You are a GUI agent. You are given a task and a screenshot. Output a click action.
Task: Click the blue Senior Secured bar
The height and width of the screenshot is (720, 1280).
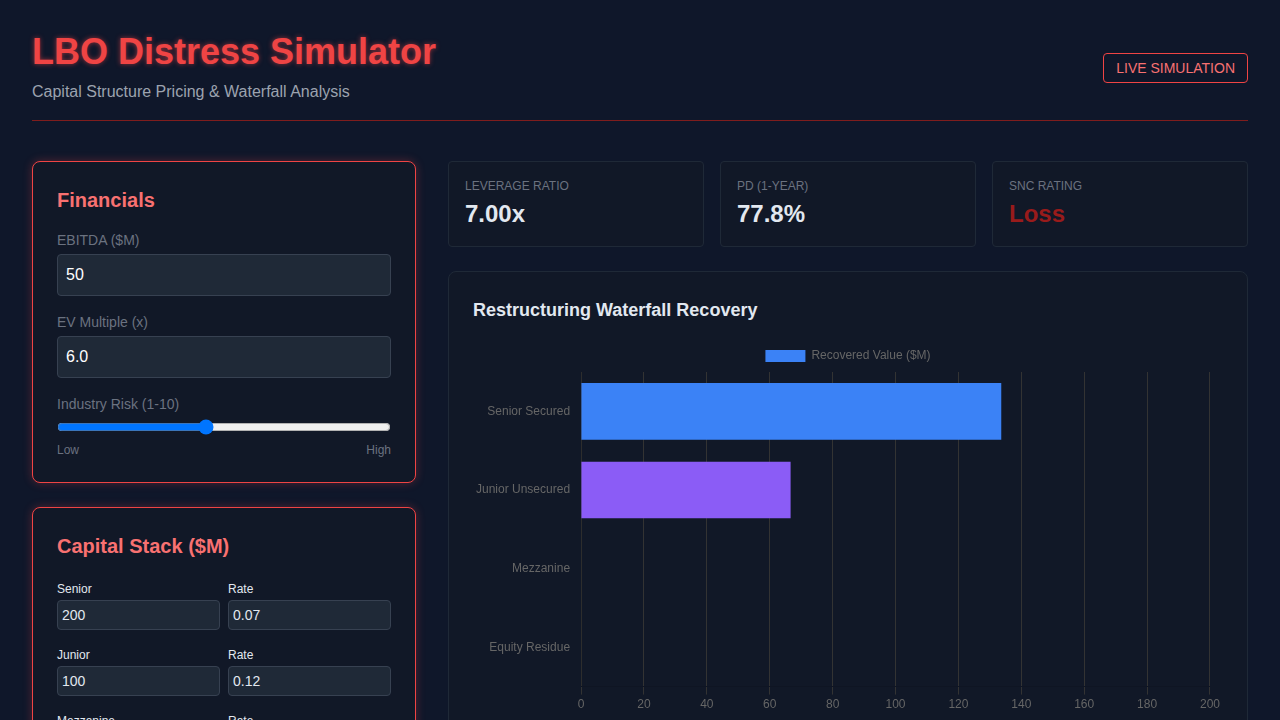coord(790,411)
